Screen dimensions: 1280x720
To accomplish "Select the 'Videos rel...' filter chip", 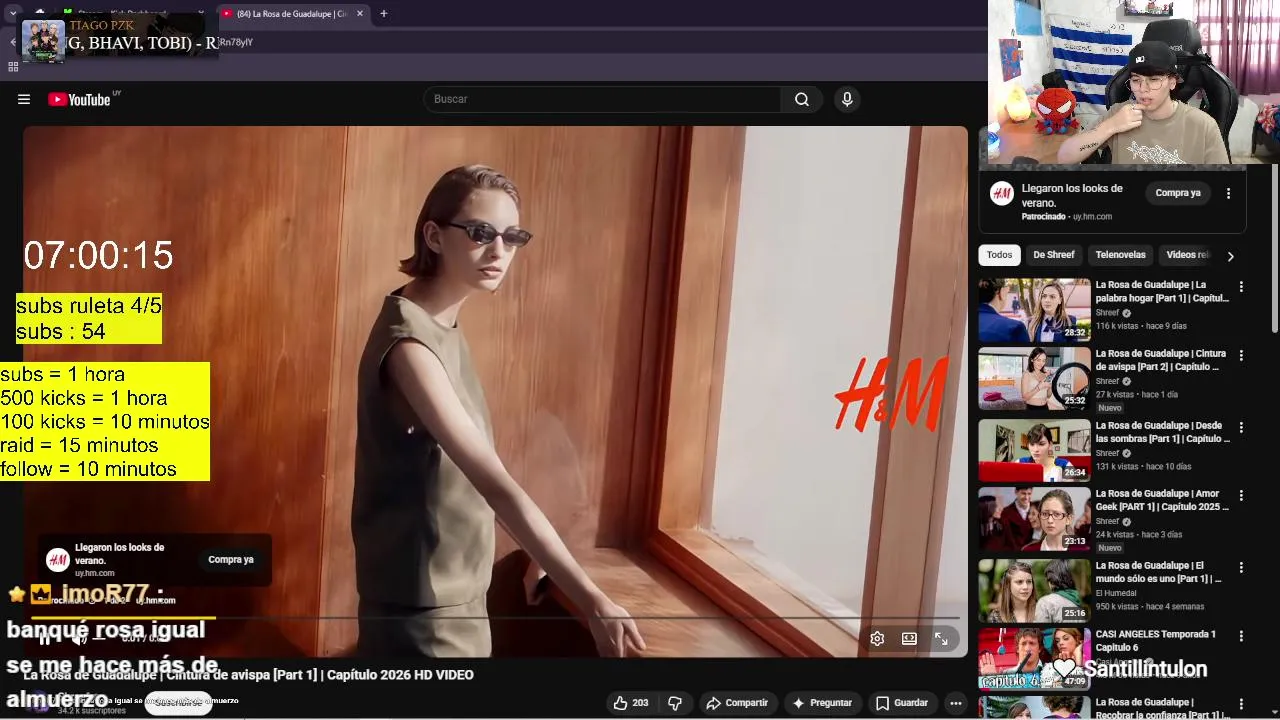I will [x=1188, y=255].
